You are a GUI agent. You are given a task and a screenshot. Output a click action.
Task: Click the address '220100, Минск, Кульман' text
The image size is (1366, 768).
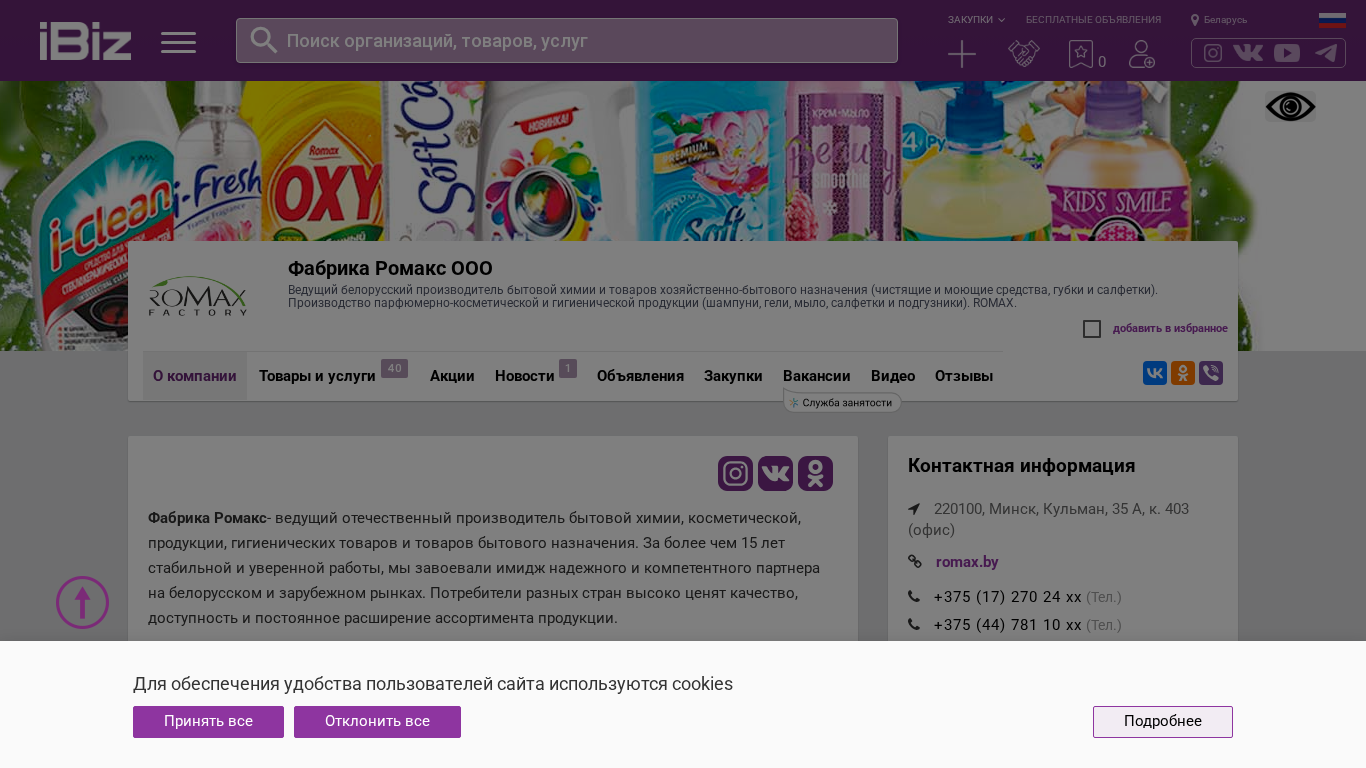(x=1048, y=519)
